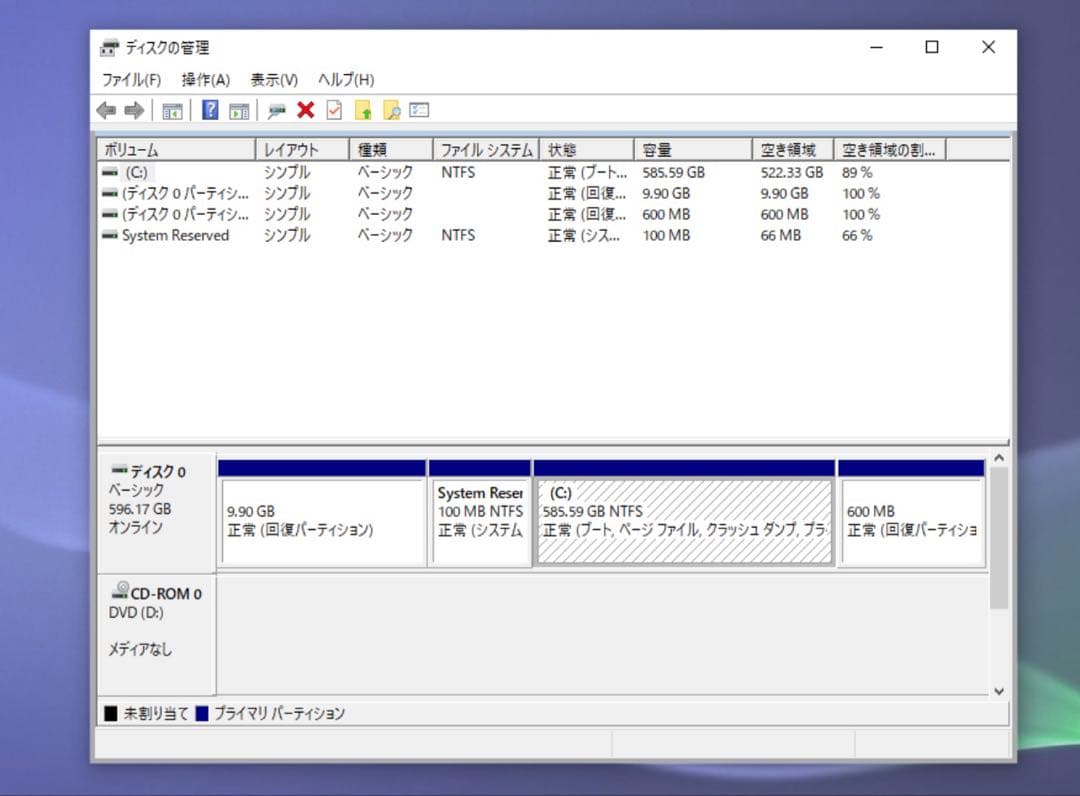The height and width of the screenshot is (796, 1080).
Task: Maximize the Disk Management window
Action: tap(932, 47)
